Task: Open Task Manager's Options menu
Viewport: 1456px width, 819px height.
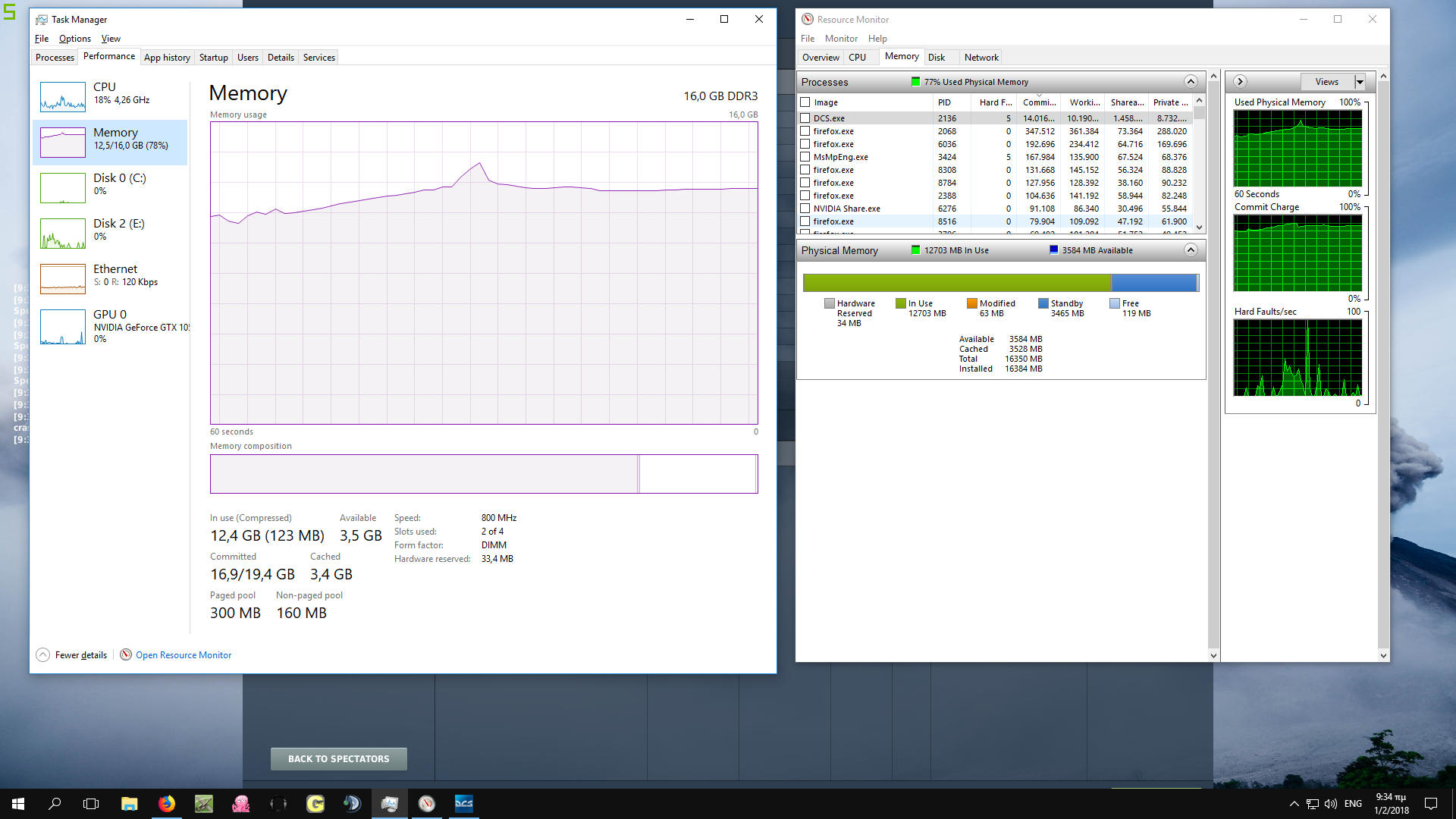Action: point(75,39)
